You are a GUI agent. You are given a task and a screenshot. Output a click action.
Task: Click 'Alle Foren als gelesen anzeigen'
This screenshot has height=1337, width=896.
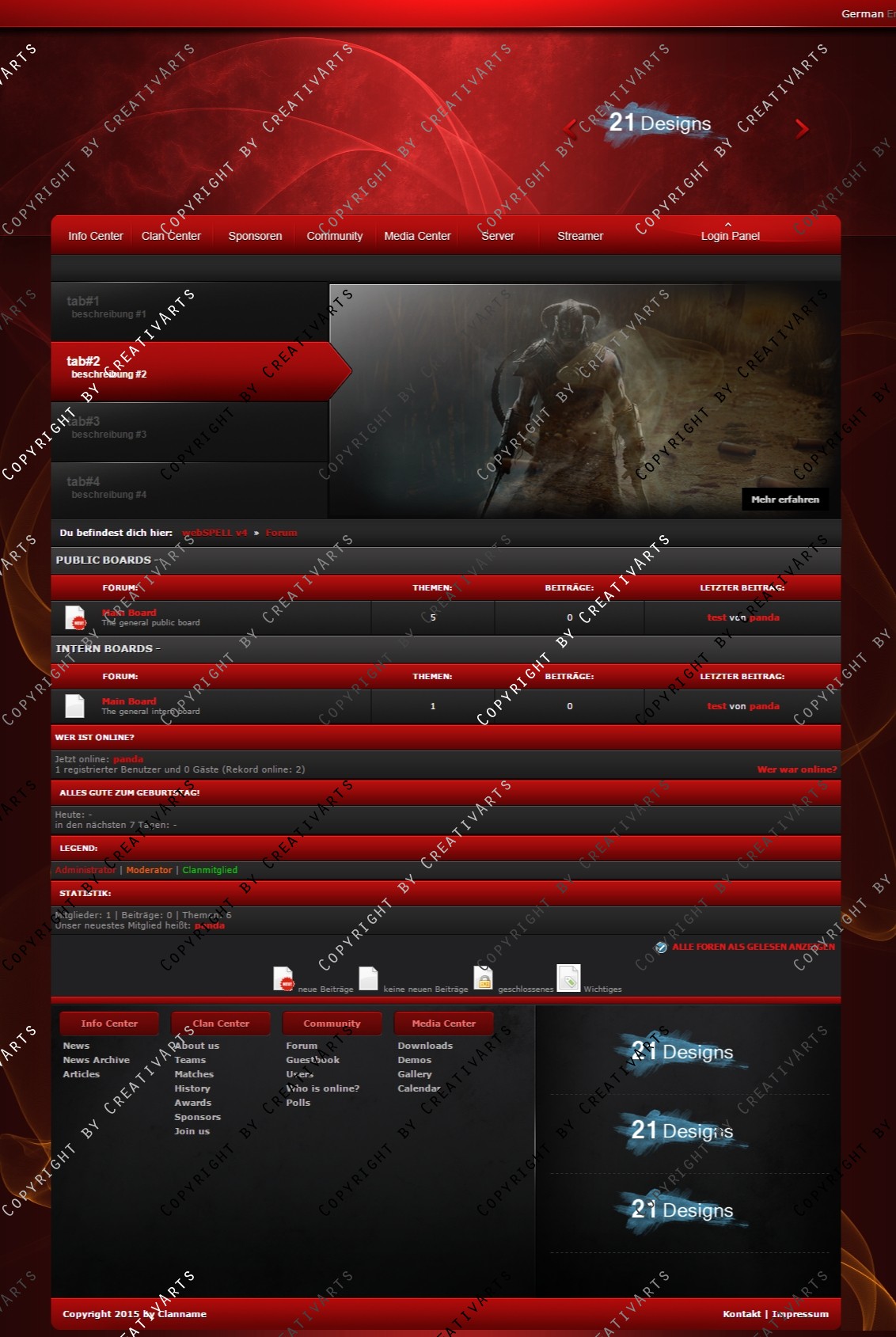tap(754, 947)
